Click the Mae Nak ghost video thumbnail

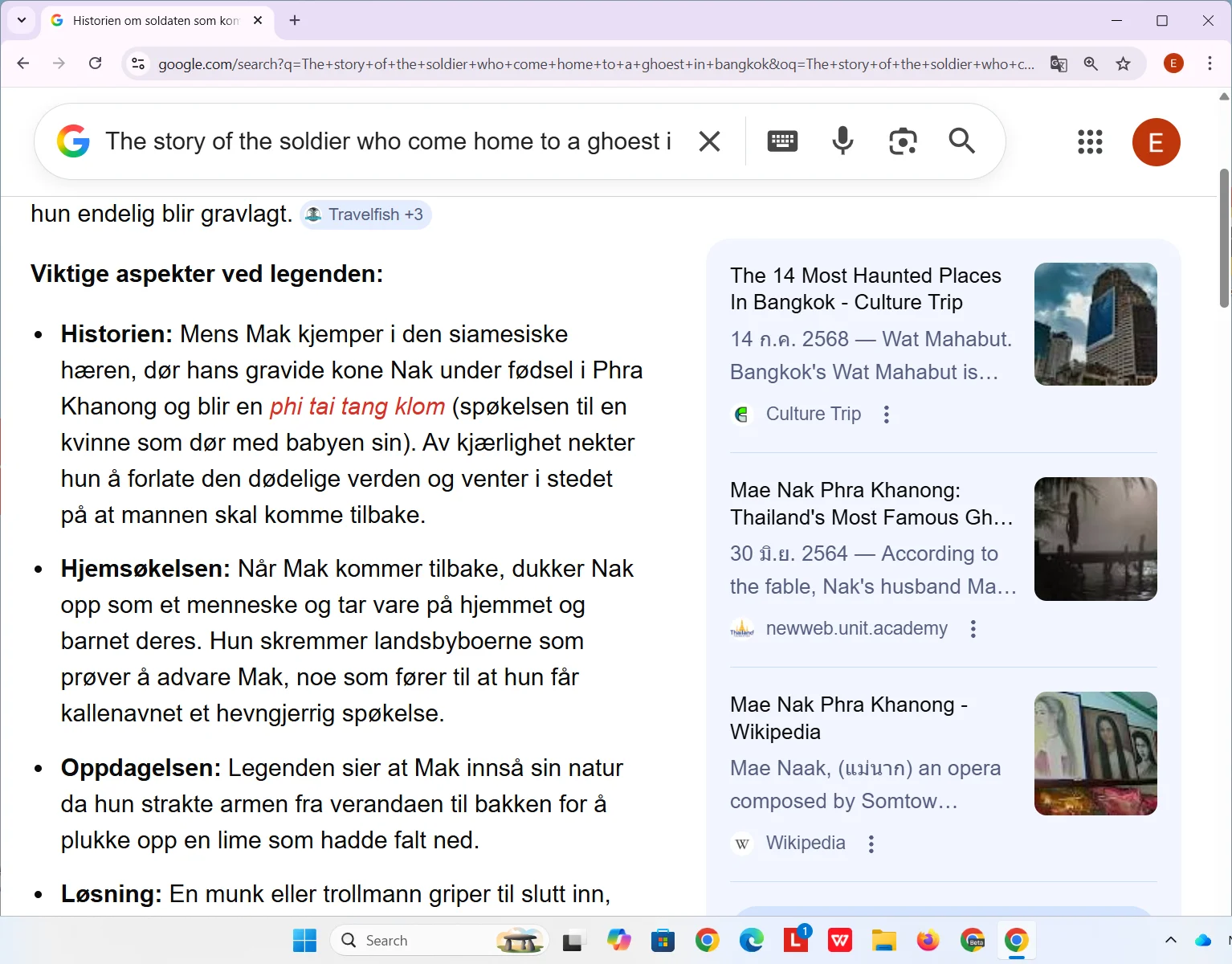click(x=1095, y=539)
